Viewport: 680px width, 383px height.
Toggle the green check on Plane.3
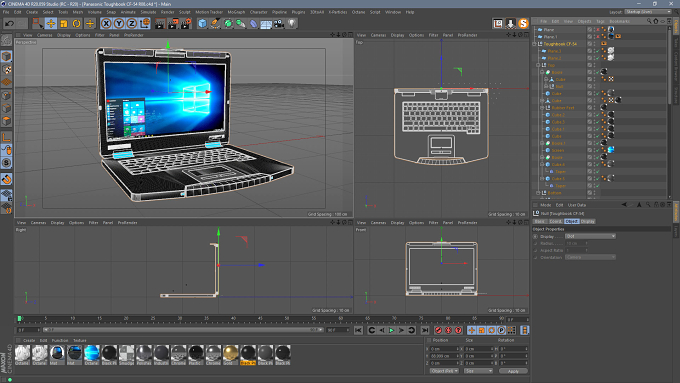pos(598,51)
